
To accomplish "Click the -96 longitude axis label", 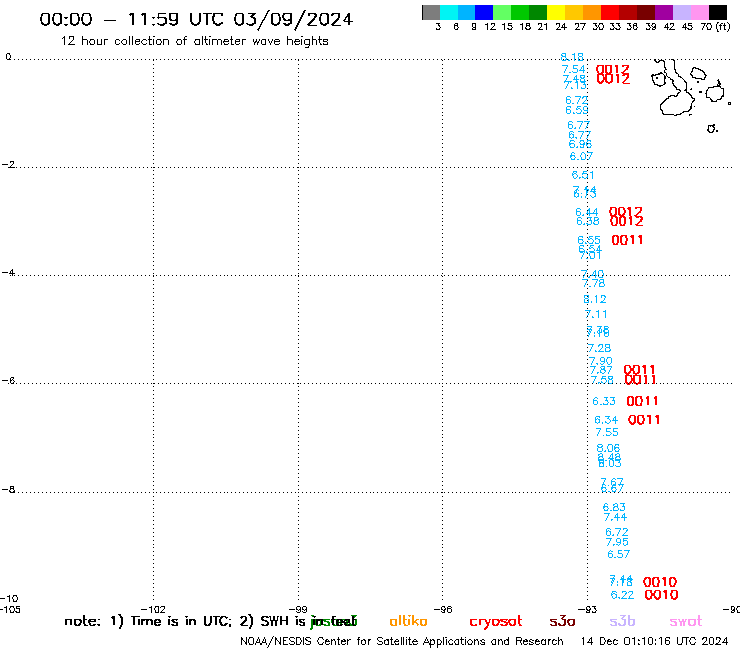I will tap(443, 609).
